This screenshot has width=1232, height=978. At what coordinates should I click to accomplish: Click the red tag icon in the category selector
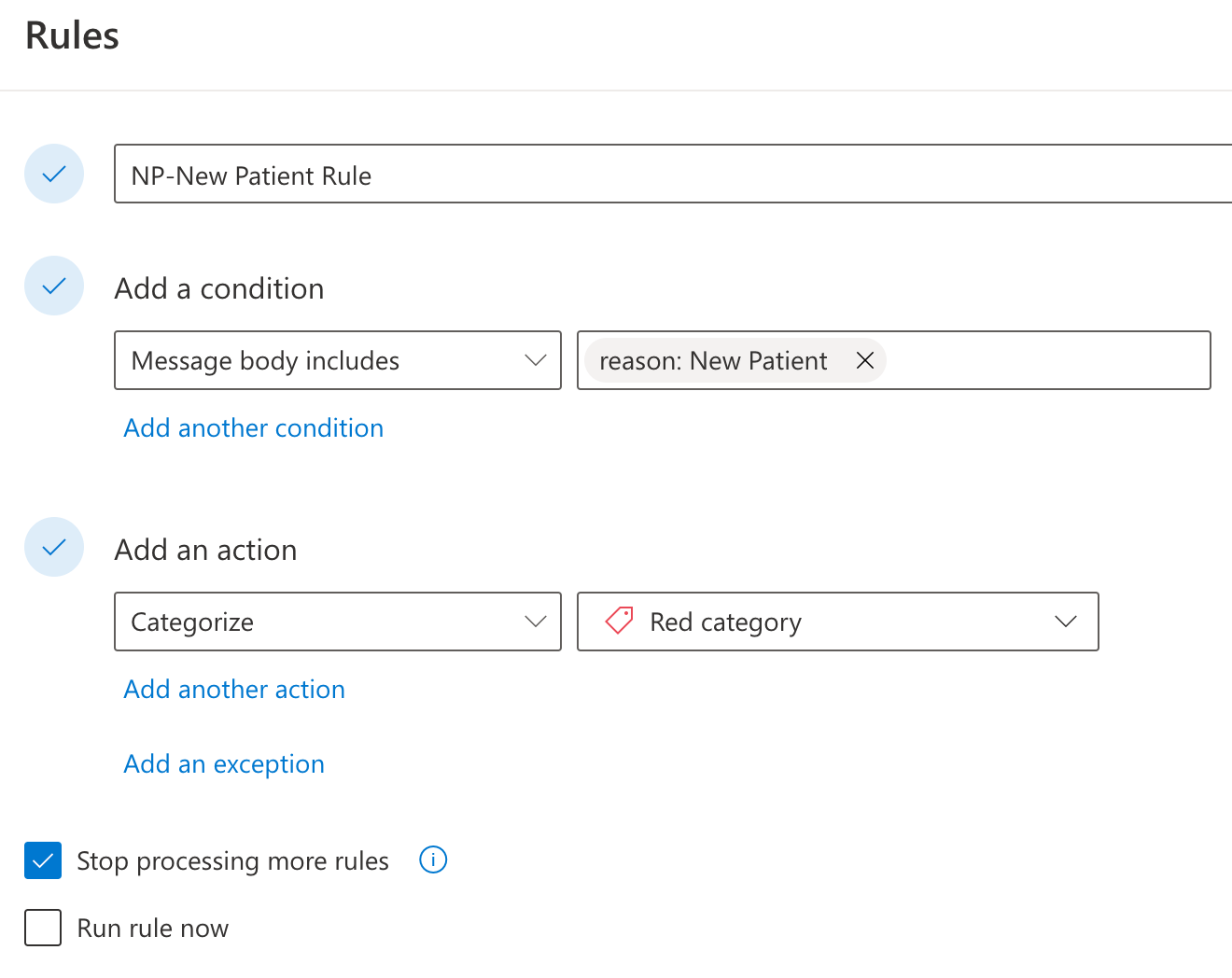click(618, 622)
